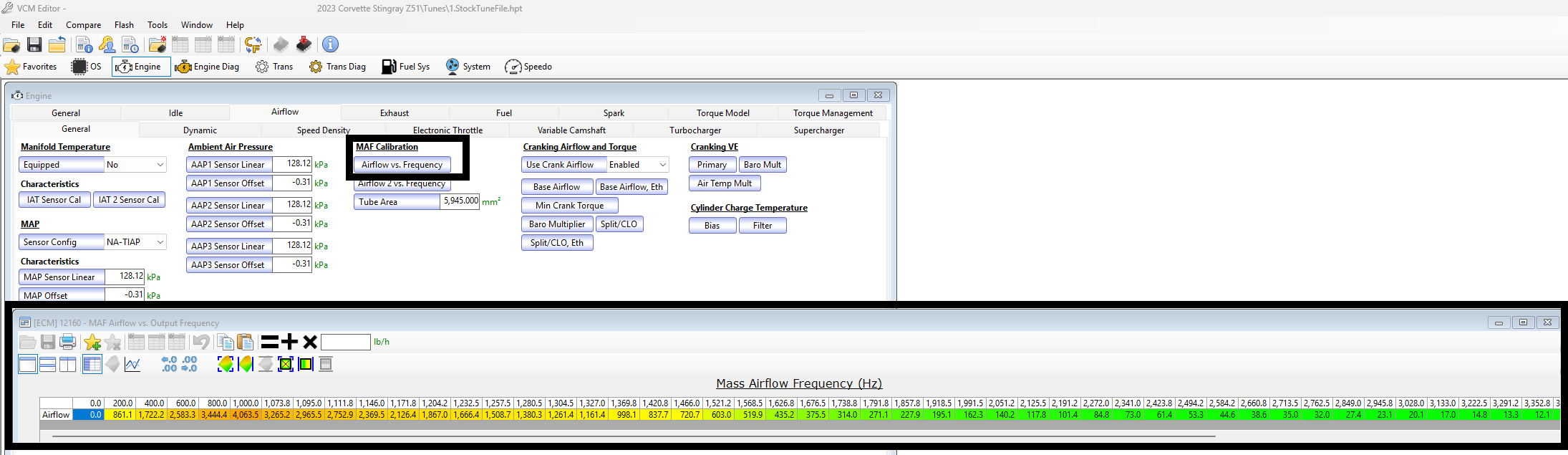
Task: Click the paste clipboard icon in table toolbar
Action: [x=245, y=342]
